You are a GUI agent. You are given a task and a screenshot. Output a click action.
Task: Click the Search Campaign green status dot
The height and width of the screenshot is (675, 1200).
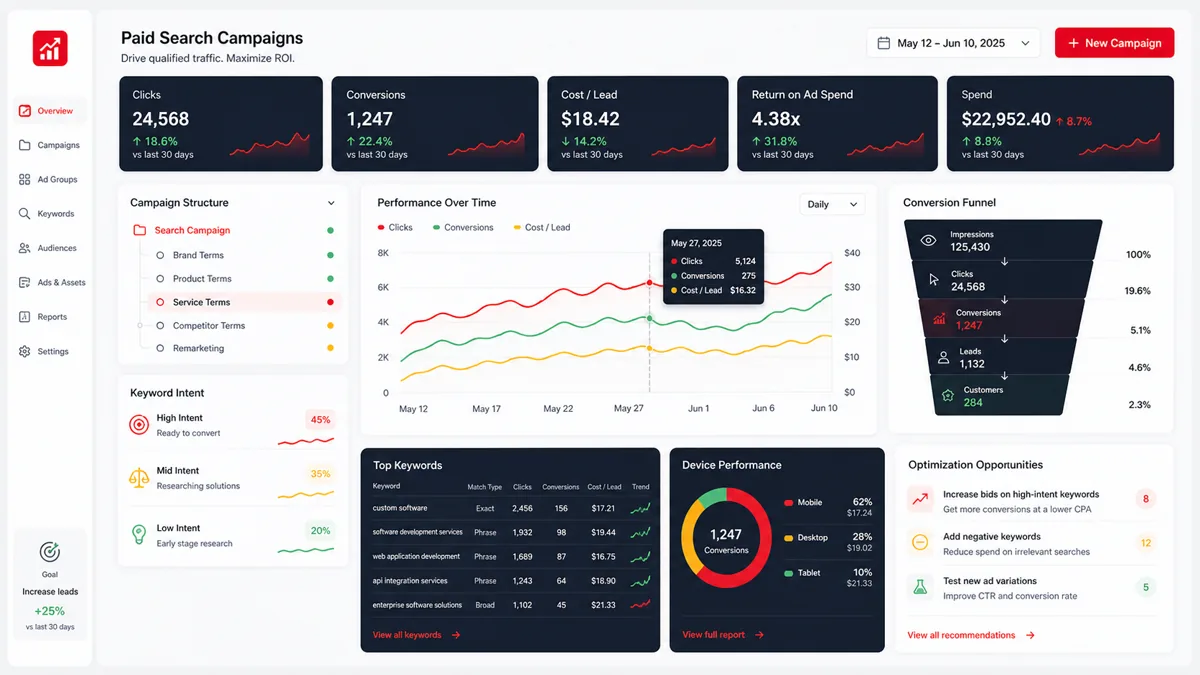tap(330, 230)
